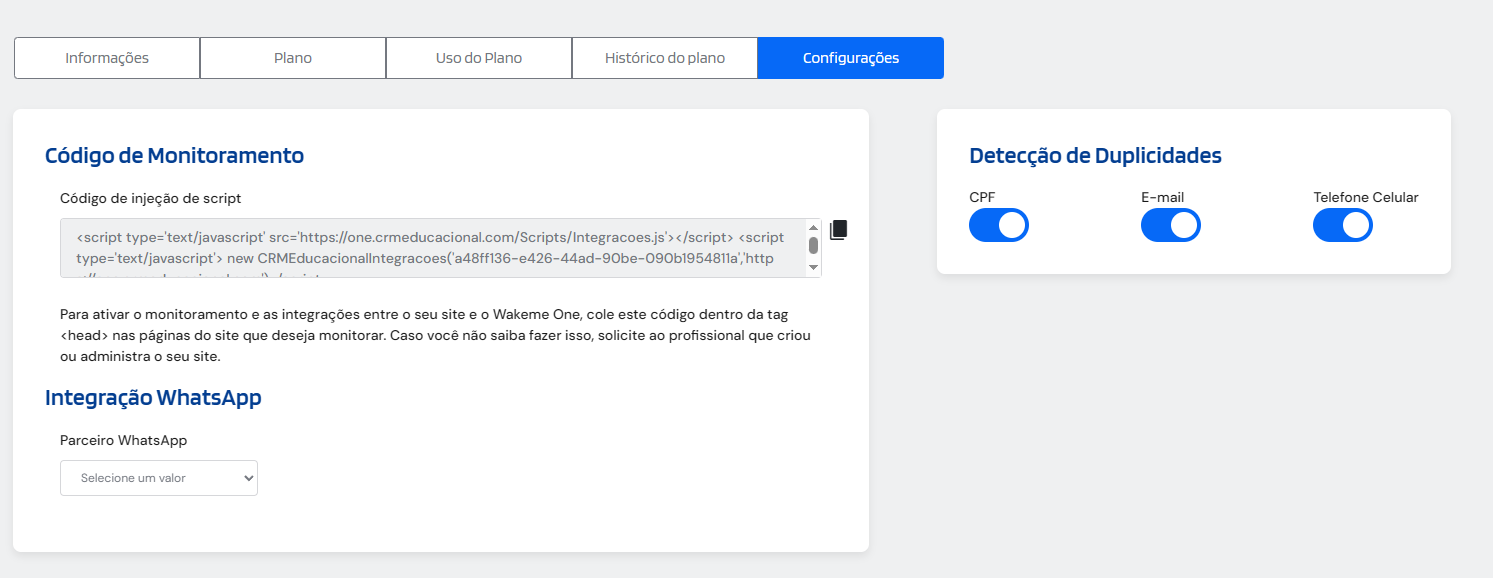1493x578 pixels.
Task: Click the E-mail label text
Action: click(x=1162, y=197)
